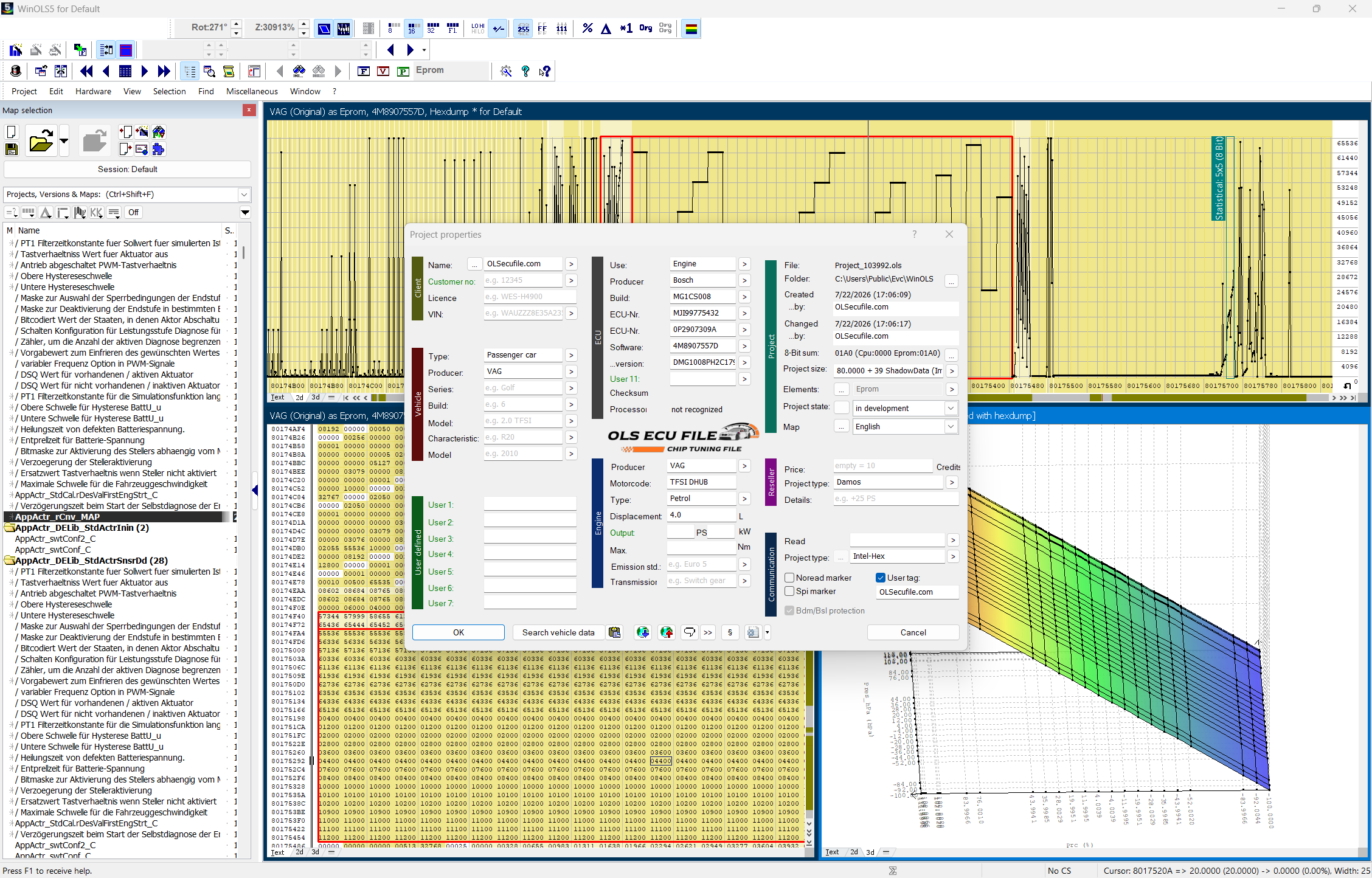Open the Edit menu

(x=56, y=91)
